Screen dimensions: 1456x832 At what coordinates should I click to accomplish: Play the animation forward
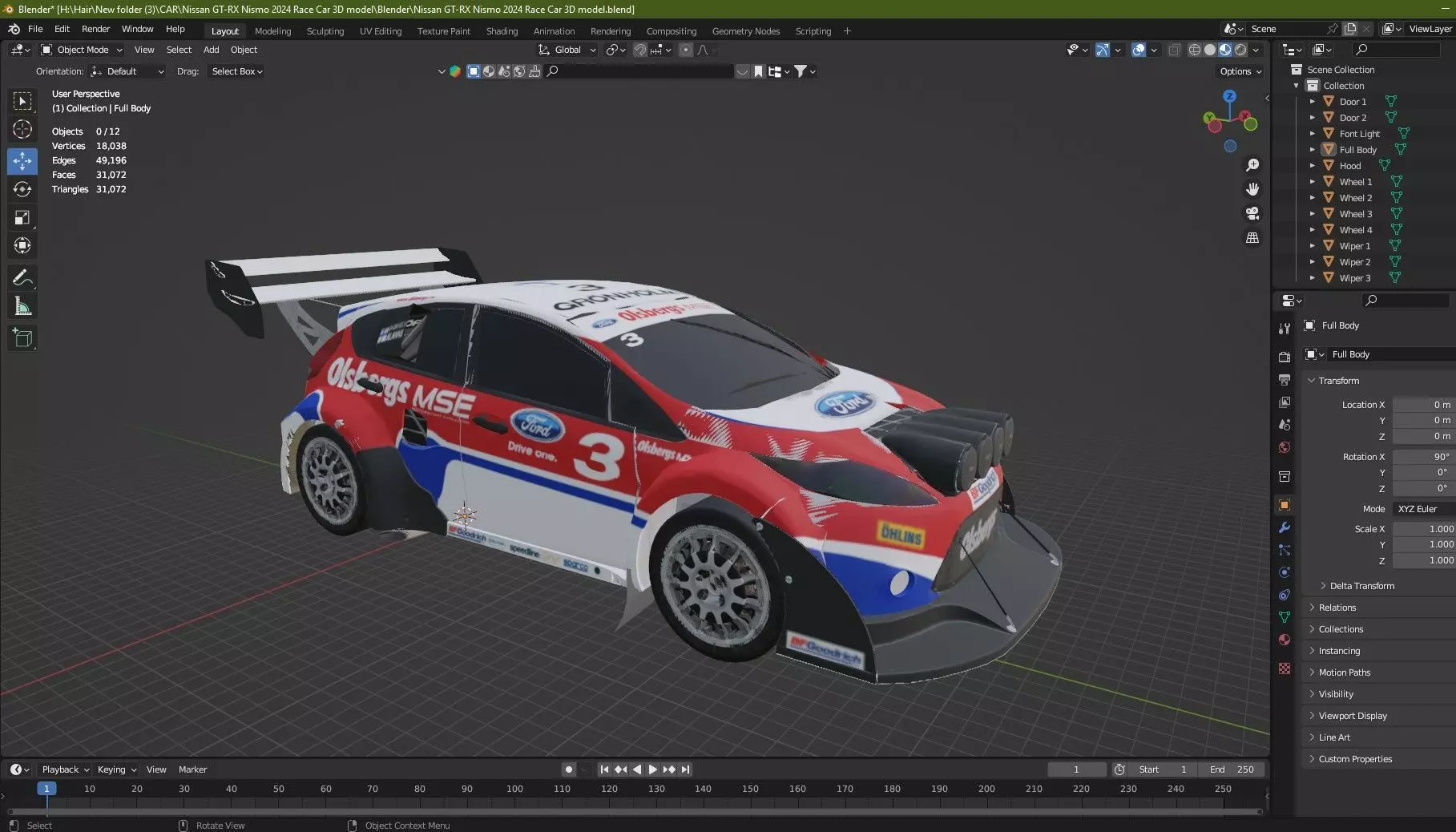(652, 769)
